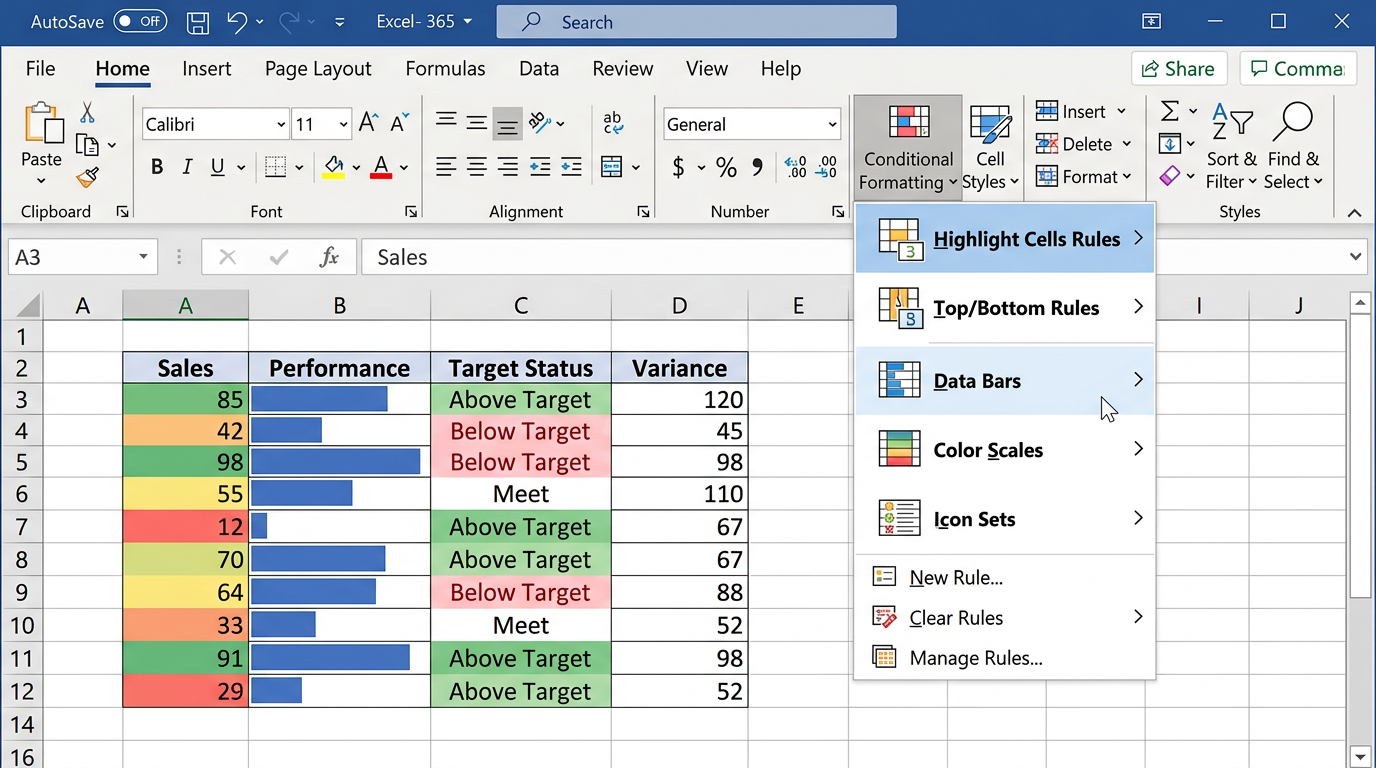Screen dimensions: 1376x768
Task: Click the Italic formatting icon
Action: [187, 167]
